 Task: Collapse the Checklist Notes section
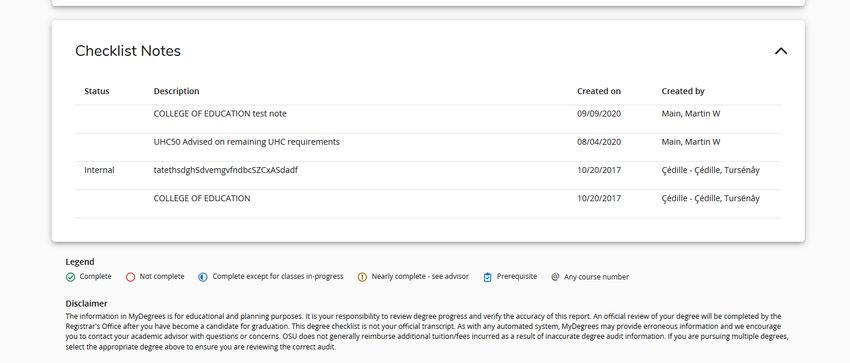(x=781, y=51)
